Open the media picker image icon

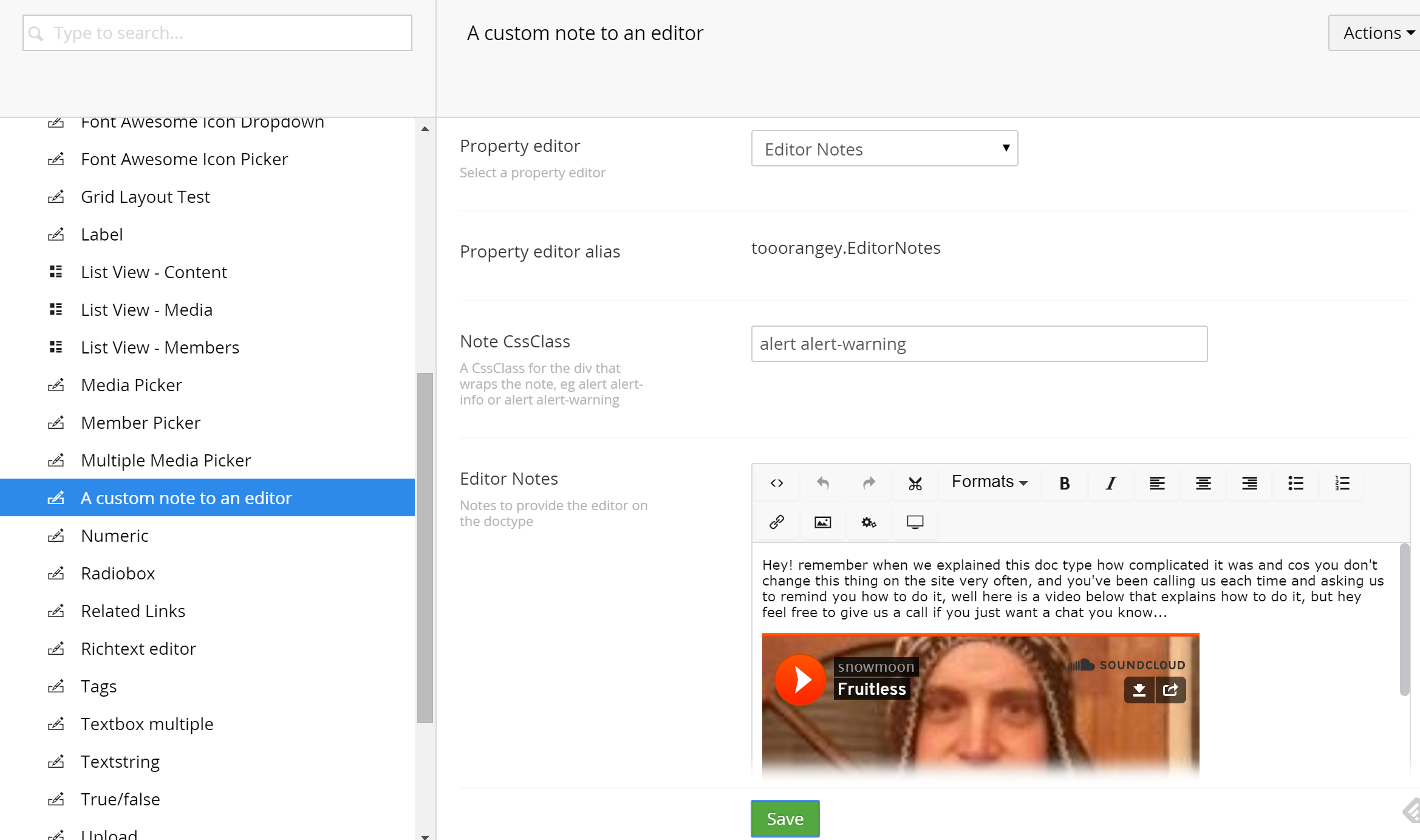823,522
